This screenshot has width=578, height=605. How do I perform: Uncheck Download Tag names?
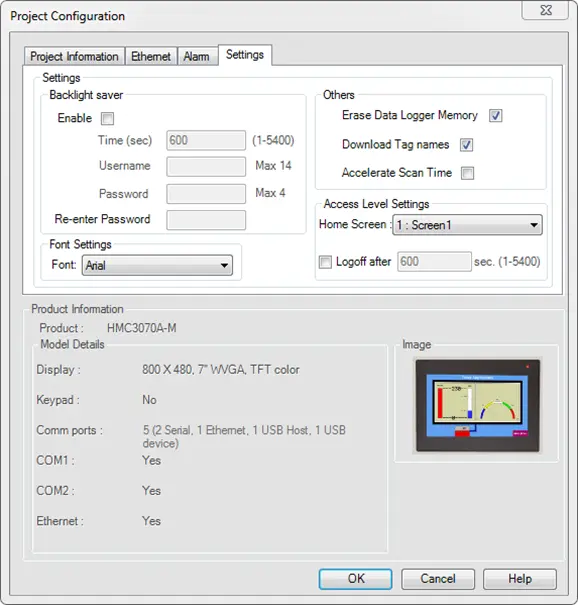[466, 145]
